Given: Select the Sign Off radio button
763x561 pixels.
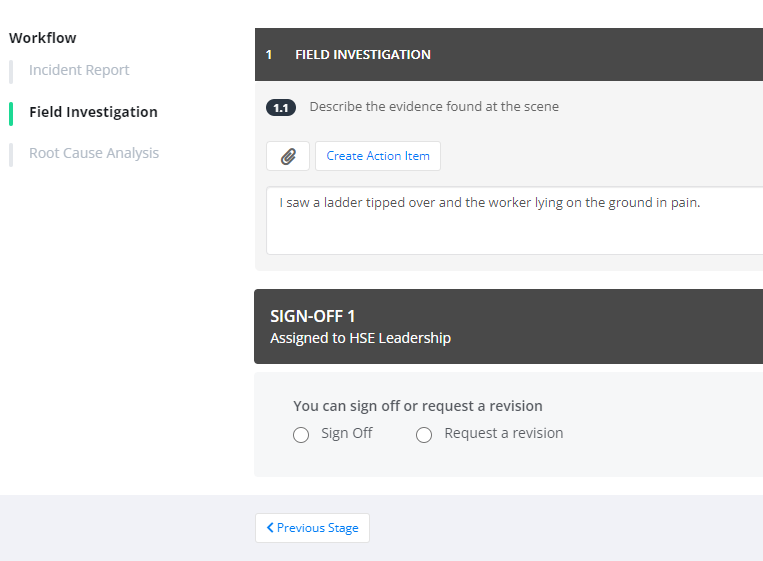Looking at the screenshot, I should click(x=301, y=434).
